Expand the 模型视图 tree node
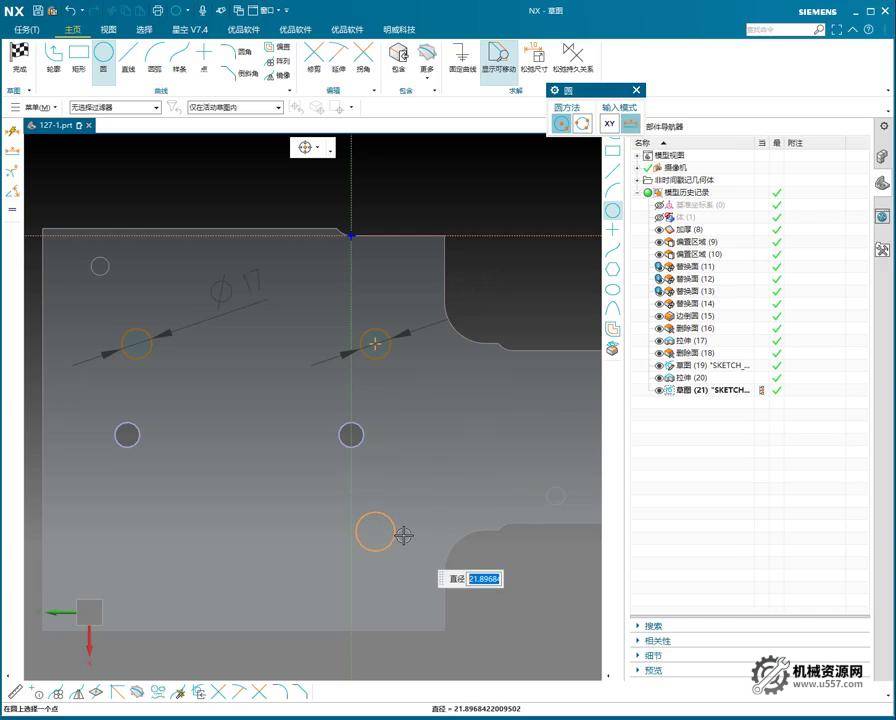The image size is (896, 720). click(x=637, y=156)
